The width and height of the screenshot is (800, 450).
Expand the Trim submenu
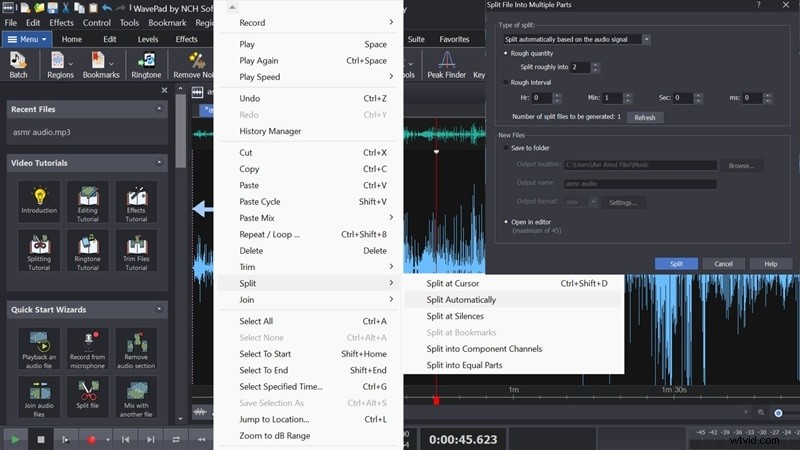click(x=309, y=267)
